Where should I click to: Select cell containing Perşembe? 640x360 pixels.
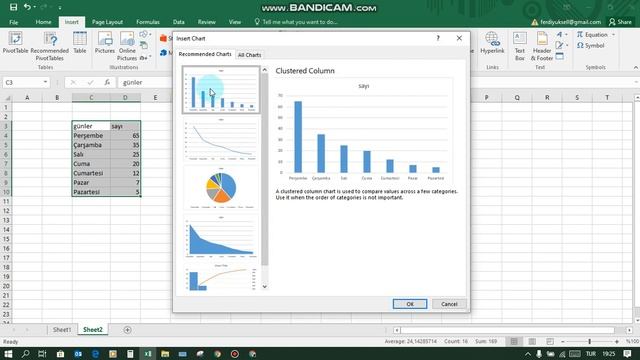[x=91, y=136]
